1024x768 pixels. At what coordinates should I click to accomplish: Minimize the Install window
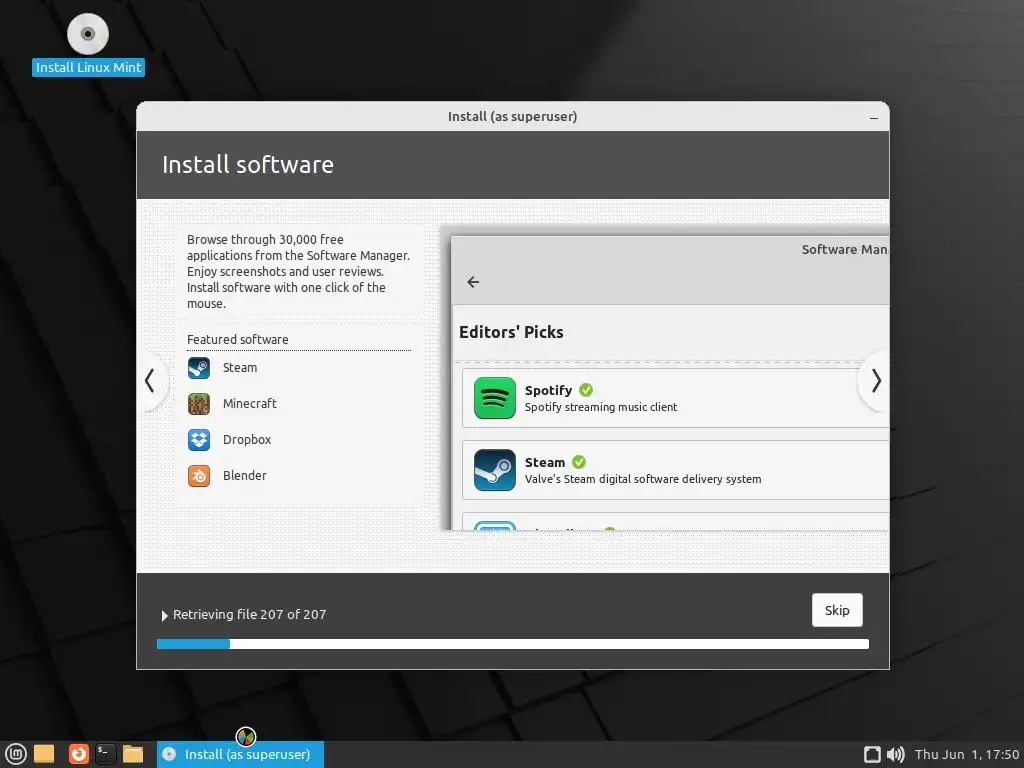874,118
